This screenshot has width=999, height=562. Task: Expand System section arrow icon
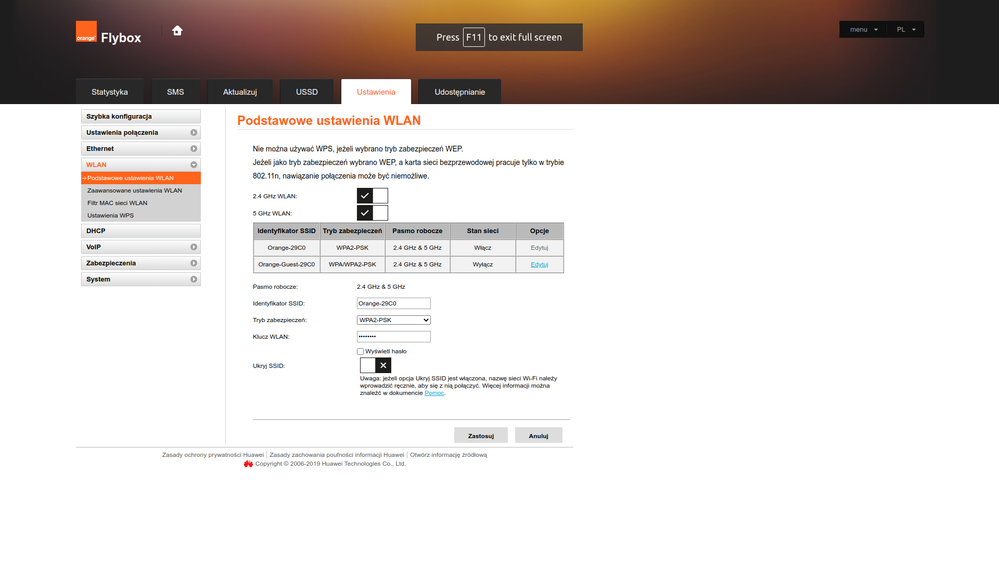pos(194,279)
